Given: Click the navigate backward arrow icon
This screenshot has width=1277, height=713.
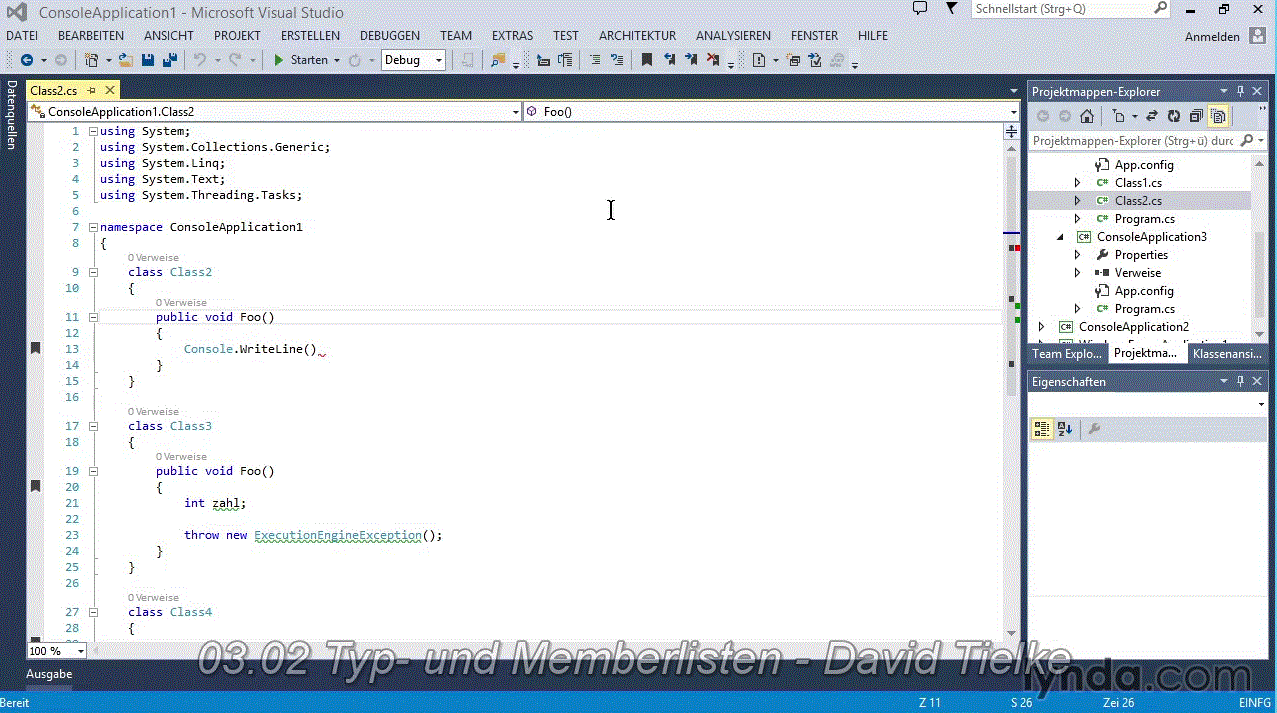Looking at the screenshot, I should pos(26,60).
